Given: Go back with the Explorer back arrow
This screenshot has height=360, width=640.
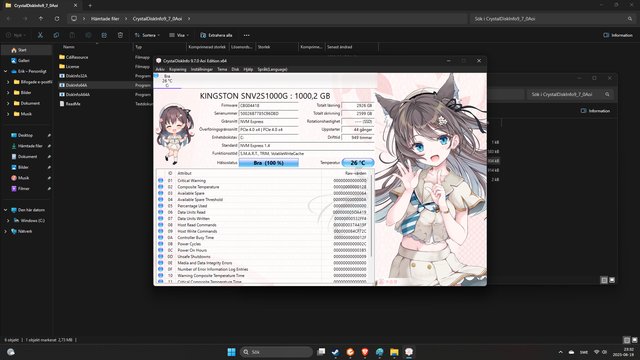Looking at the screenshot, I should tap(9, 19).
